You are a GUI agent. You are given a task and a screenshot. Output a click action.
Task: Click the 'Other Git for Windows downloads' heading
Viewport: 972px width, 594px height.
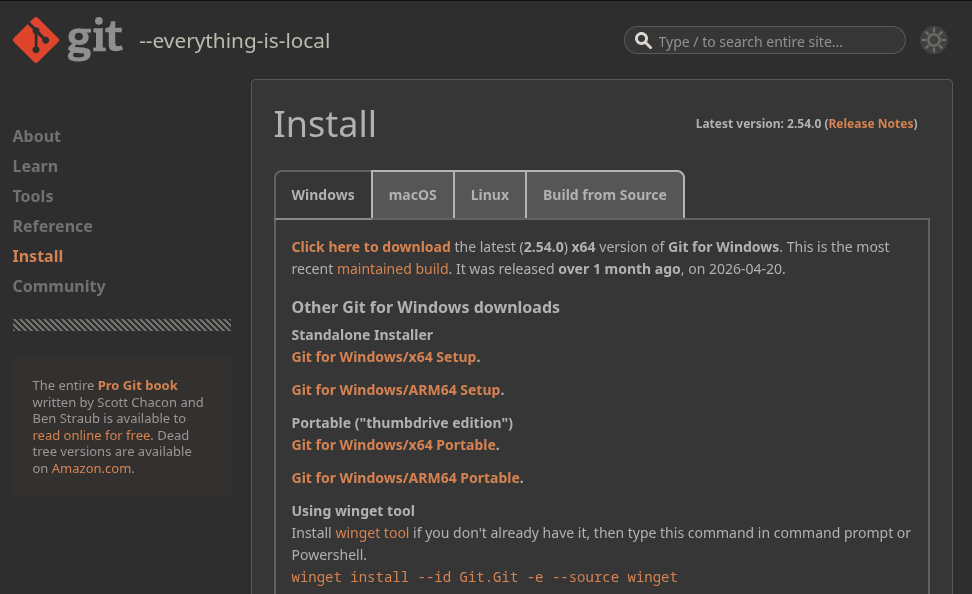tap(425, 308)
